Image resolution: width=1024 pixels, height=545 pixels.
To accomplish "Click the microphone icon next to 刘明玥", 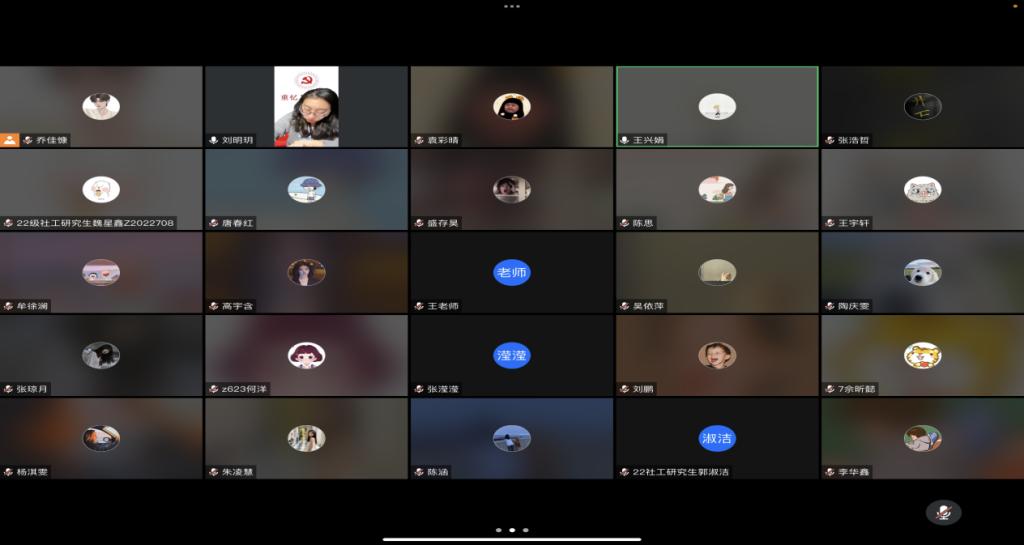I will [x=214, y=140].
